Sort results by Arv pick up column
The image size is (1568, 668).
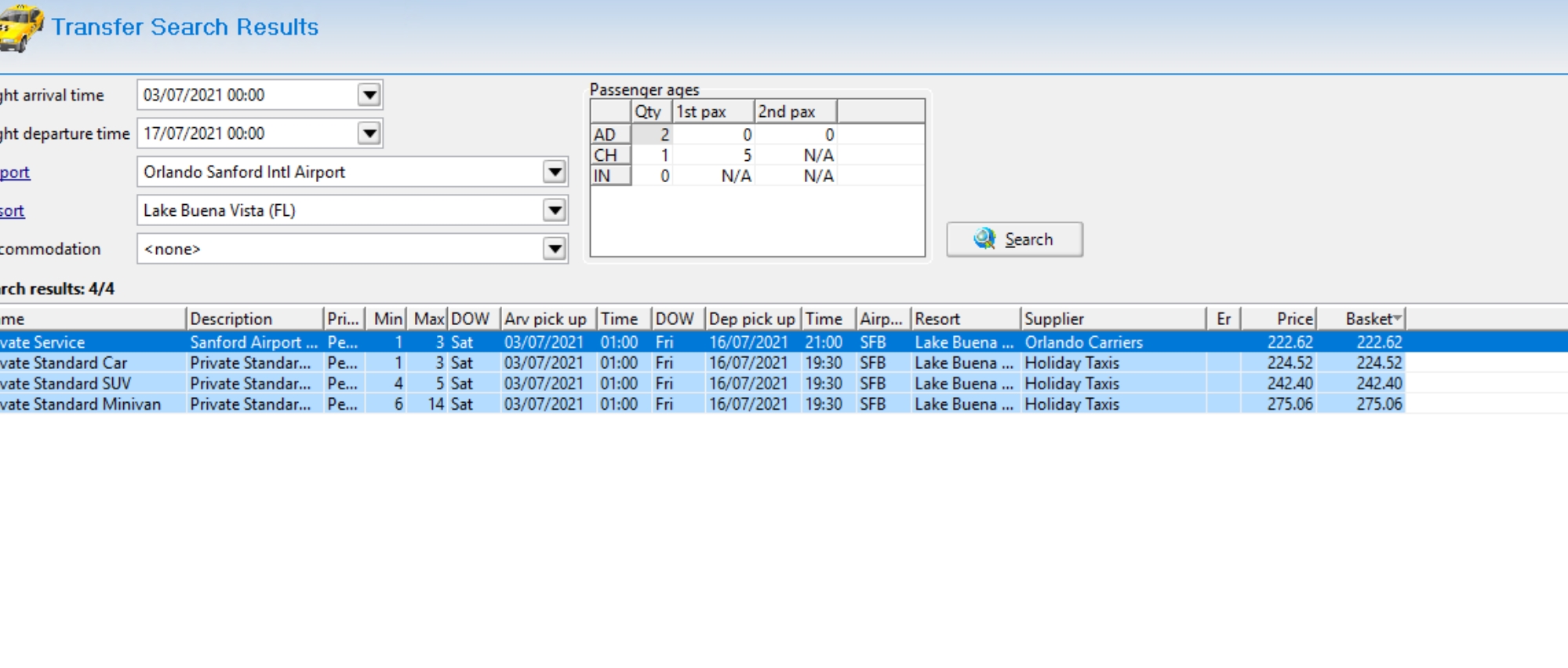[548, 319]
